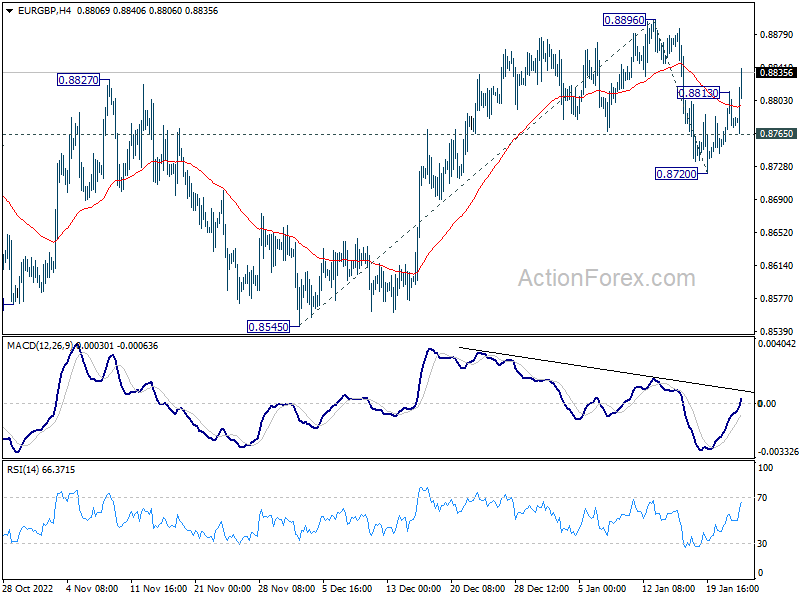Click the RSI(14) 66.3715 indicator label
Viewport: 800px width, 600px height.
(x=41, y=470)
